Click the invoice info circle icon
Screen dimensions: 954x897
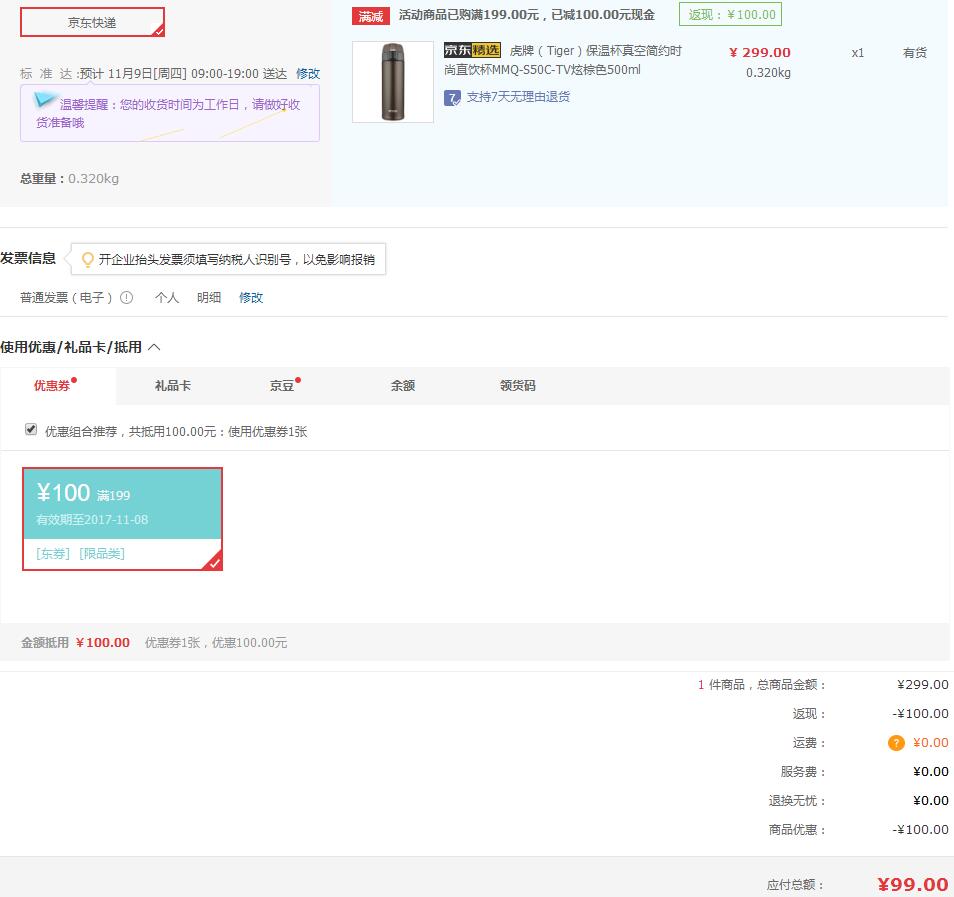(127, 298)
